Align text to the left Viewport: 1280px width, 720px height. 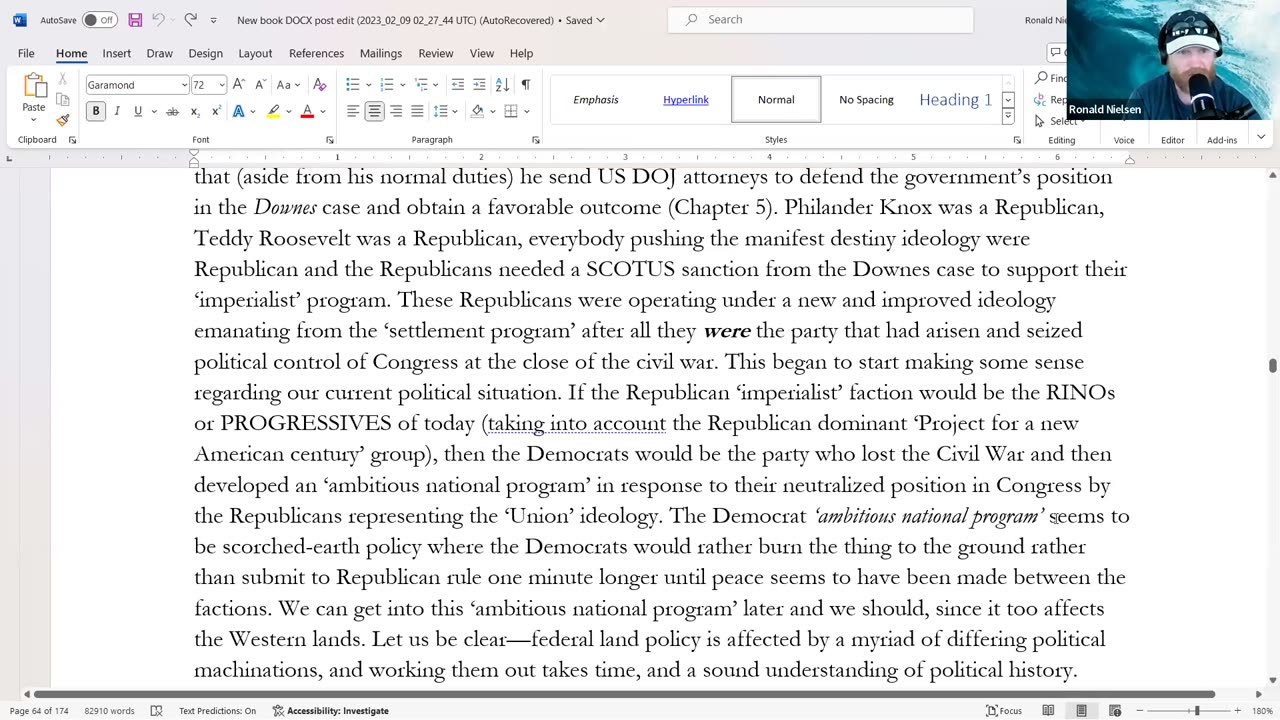coord(353,111)
